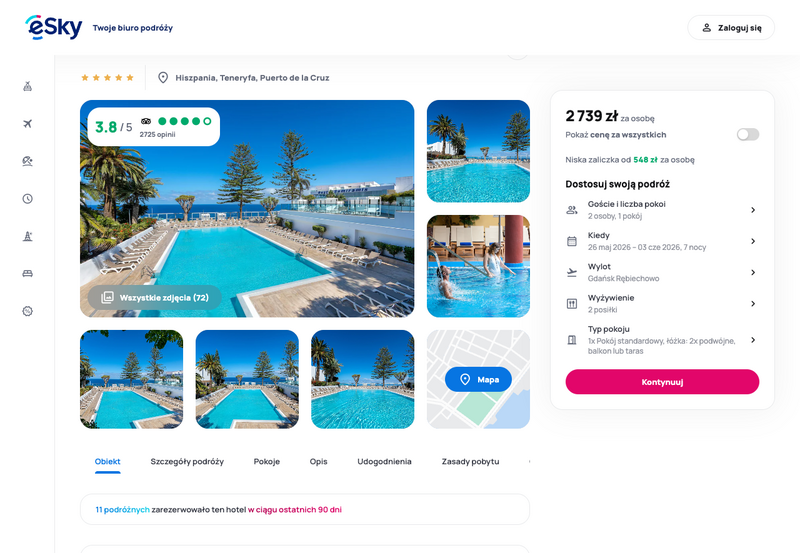Toggle 'Pokaż cenę za wszystkich' switch

point(747,135)
